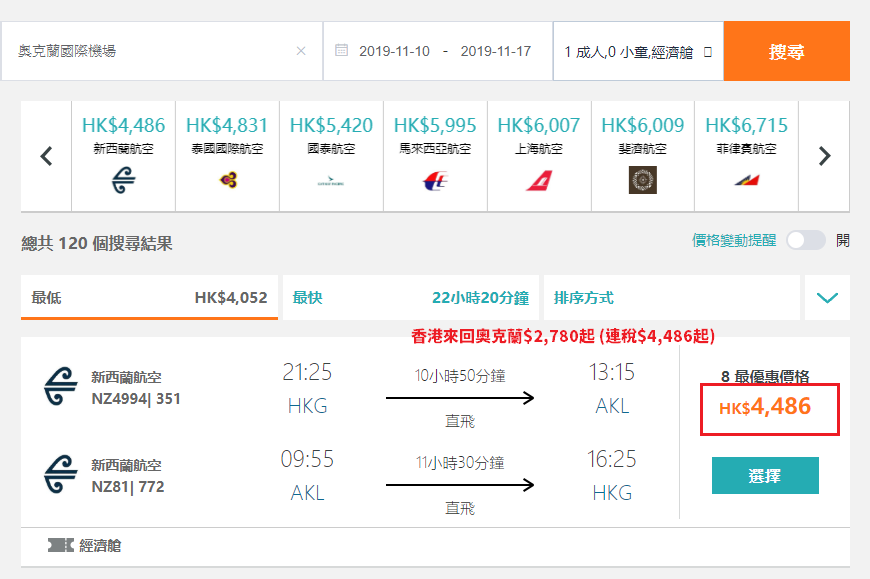Filter by HK$6,007 上海航空 price
870x579 pixels.
pyautogui.click(x=539, y=125)
